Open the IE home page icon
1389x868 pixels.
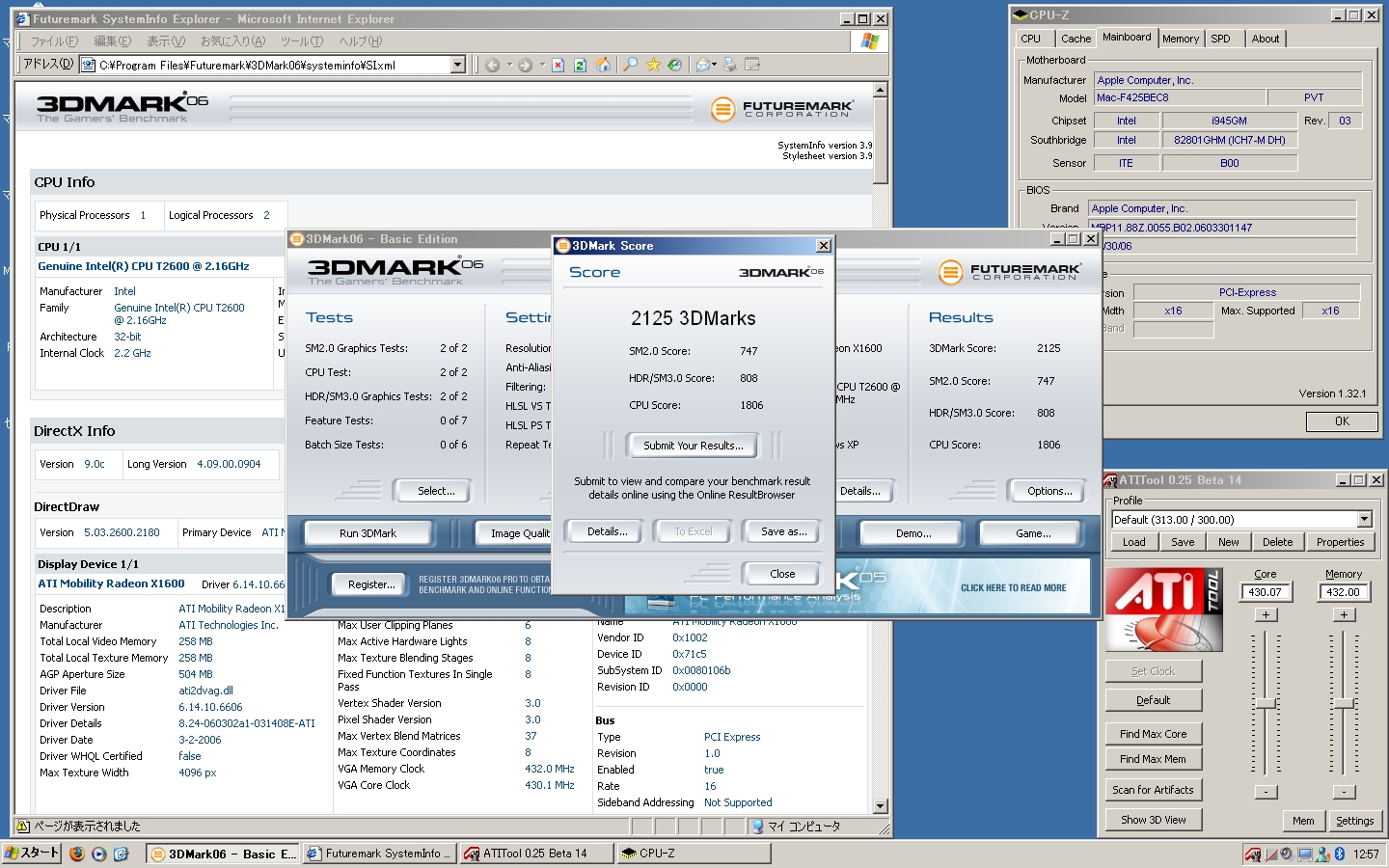point(603,65)
